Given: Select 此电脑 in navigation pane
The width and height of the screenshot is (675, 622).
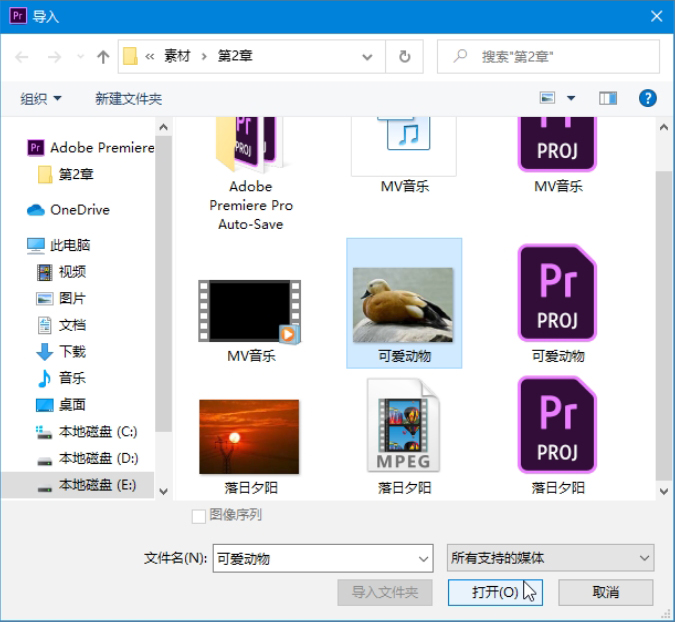Looking at the screenshot, I should click(x=59, y=245).
